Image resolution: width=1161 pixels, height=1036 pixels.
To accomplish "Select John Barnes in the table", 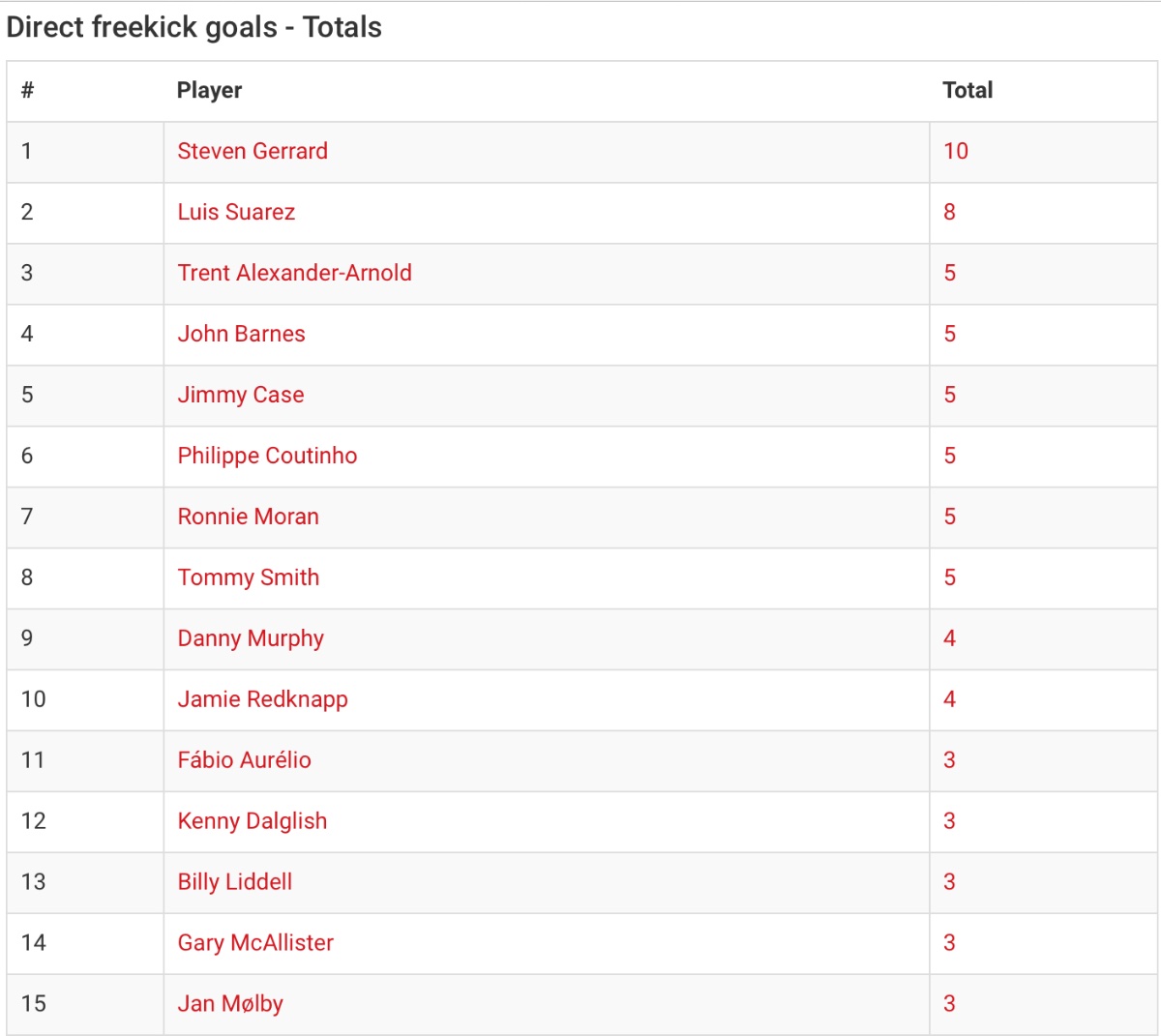I will (242, 334).
